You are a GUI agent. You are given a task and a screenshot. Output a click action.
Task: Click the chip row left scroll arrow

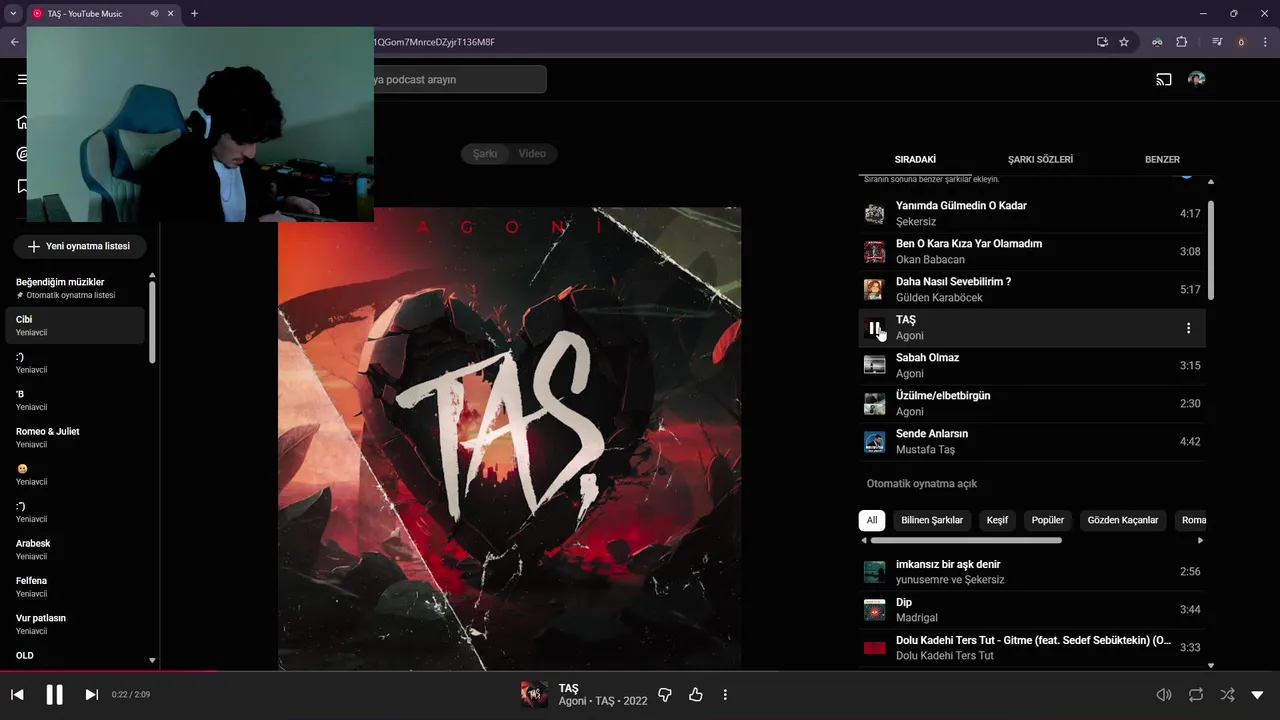tap(864, 540)
